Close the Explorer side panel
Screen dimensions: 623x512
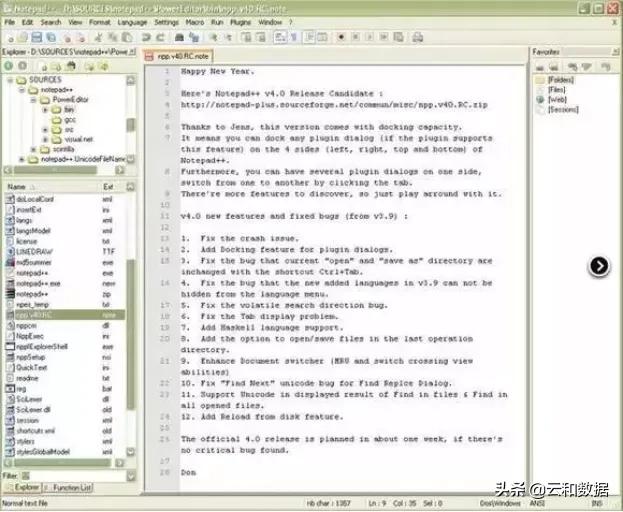[x=133, y=52]
